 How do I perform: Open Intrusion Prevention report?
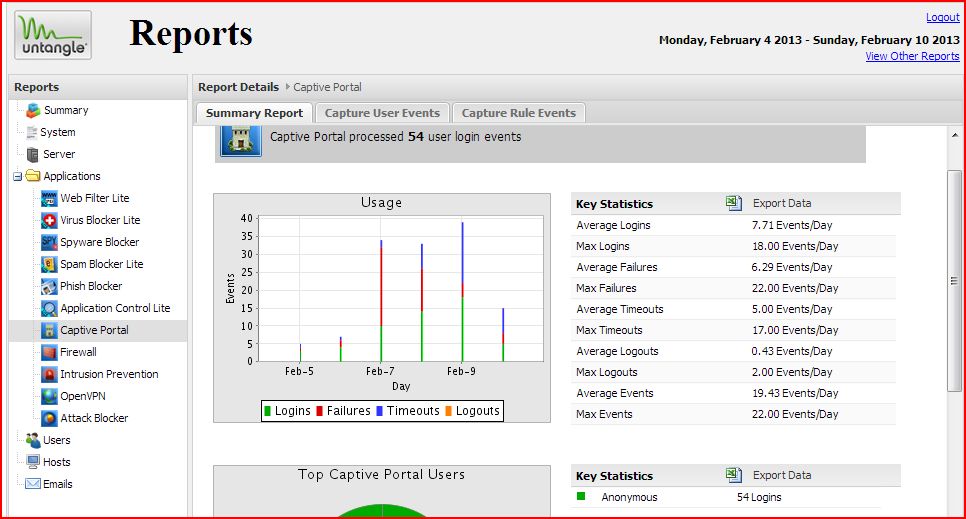pos(109,374)
